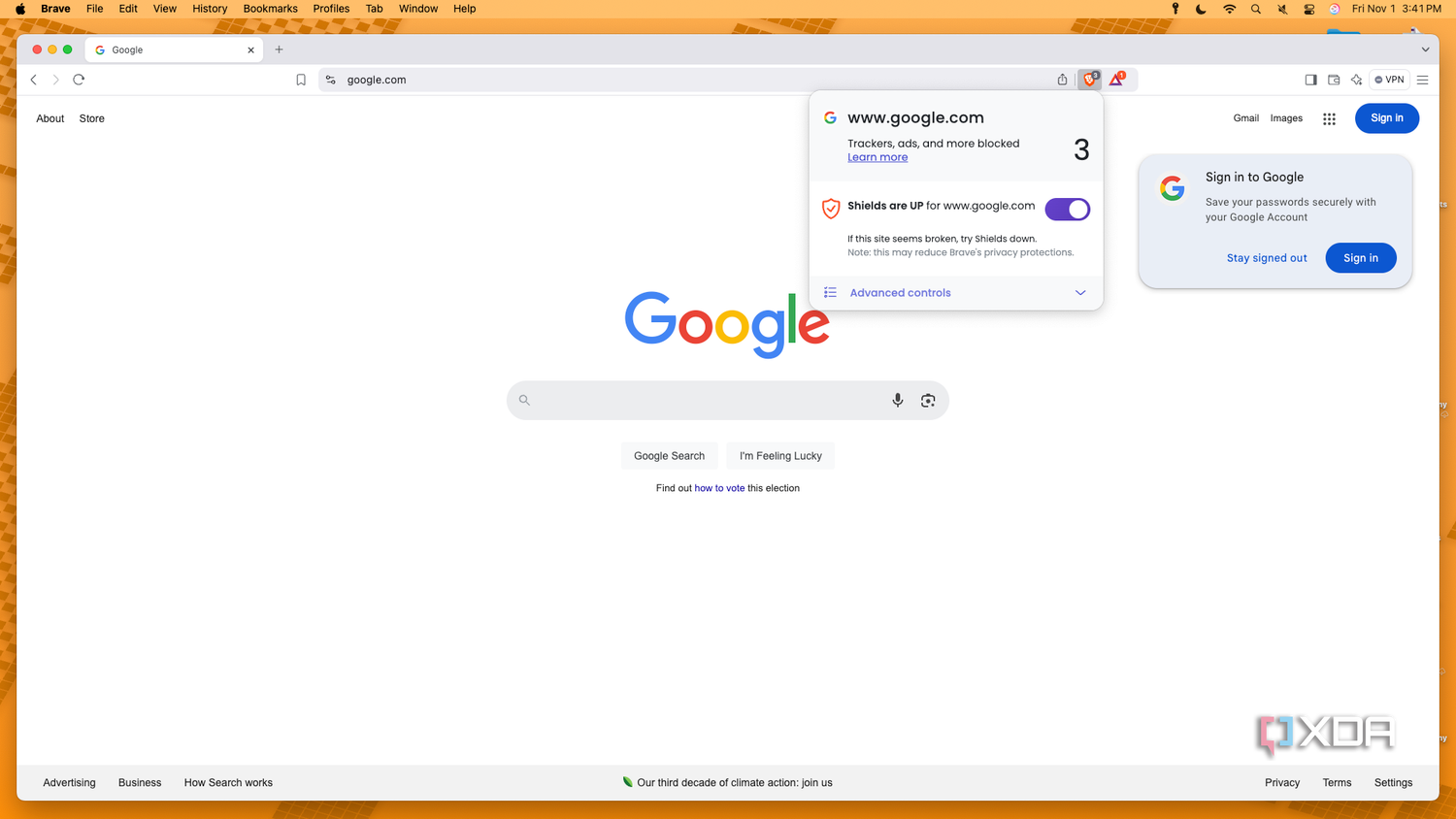Open How Search works link
1456x819 pixels.
click(228, 782)
